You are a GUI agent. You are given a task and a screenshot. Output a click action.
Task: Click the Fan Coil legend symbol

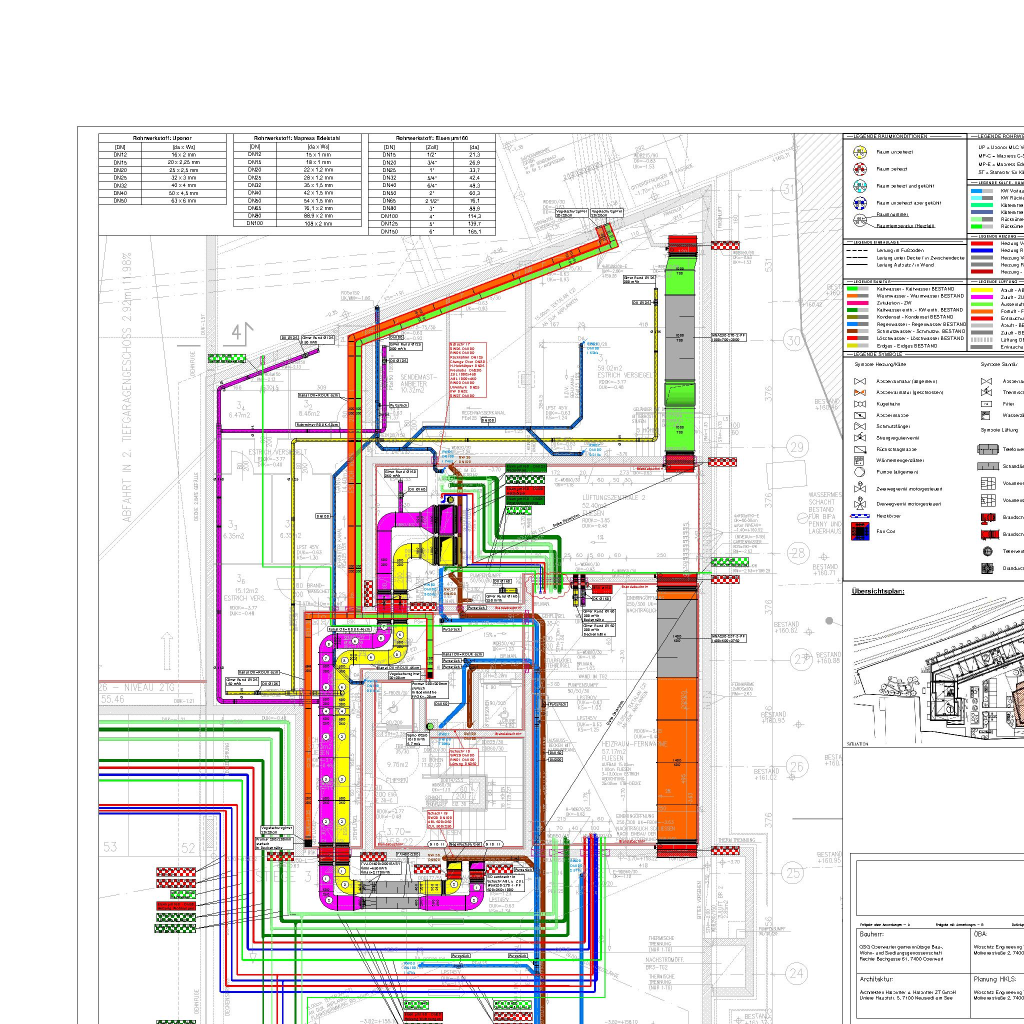[859, 531]
